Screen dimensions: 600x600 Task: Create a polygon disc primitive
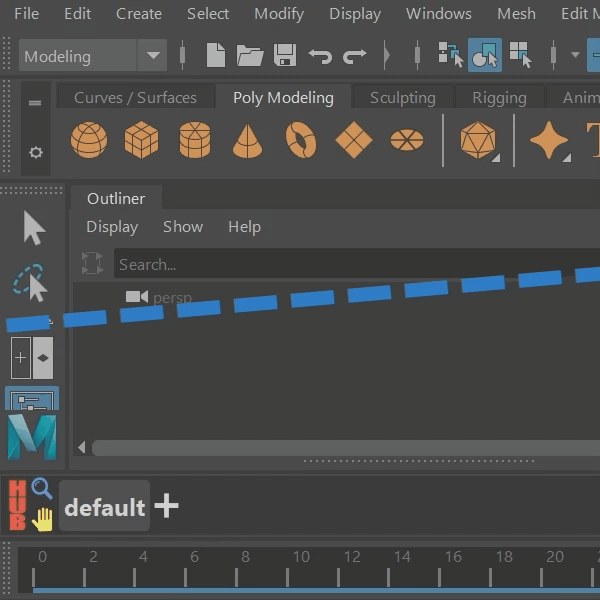tap(407, 140)
